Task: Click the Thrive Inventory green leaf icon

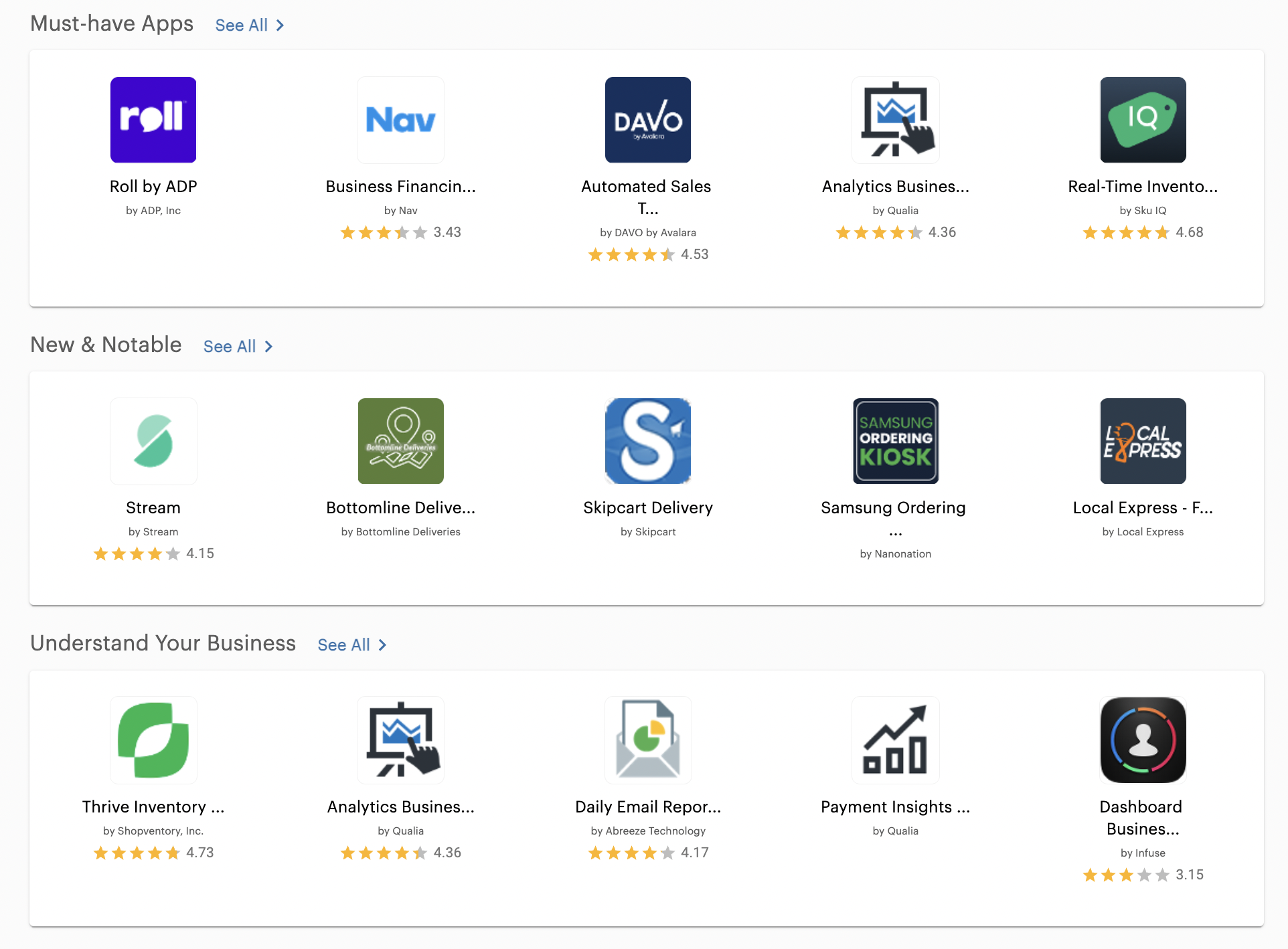Action: pos(153,740)
